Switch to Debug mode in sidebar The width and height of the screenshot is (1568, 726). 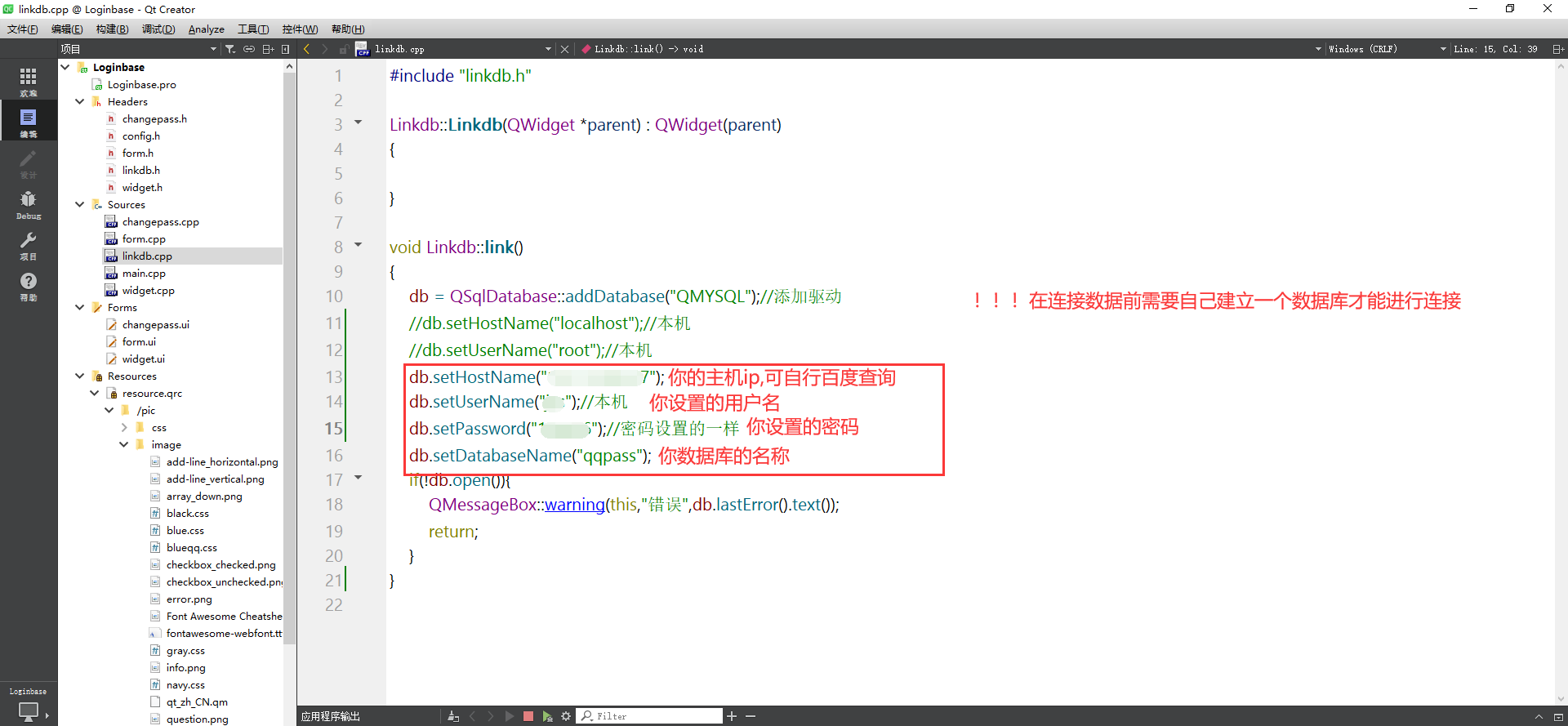click(x=28, y=203)
